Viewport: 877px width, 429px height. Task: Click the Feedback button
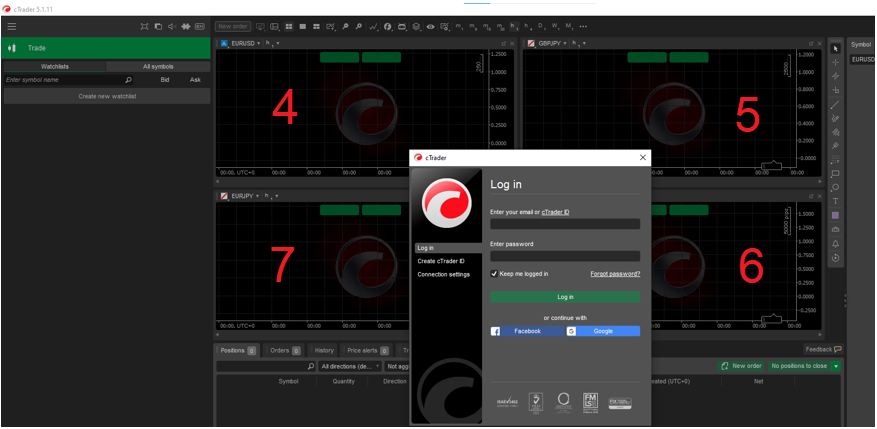tap(823, 349)
